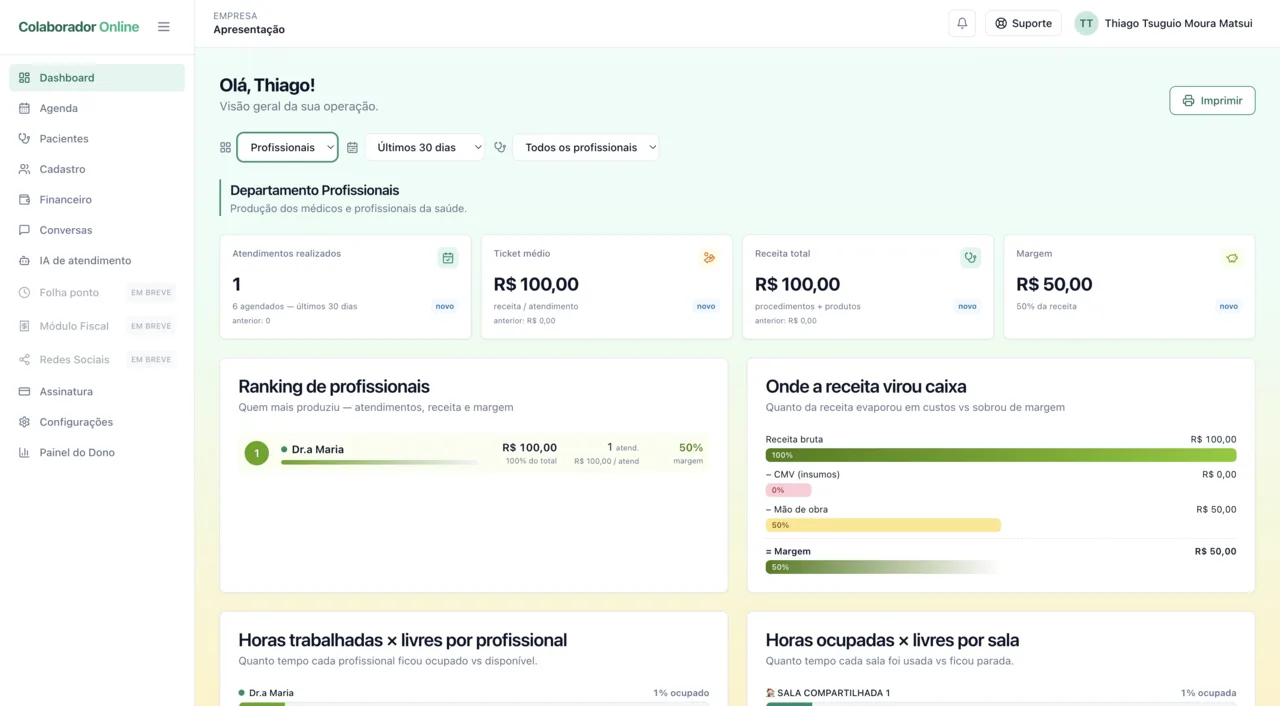Select Folha ponto sidebar item
Image resolution: width=1280 pixels, height=706 pixels.
[x=97, y=293]
